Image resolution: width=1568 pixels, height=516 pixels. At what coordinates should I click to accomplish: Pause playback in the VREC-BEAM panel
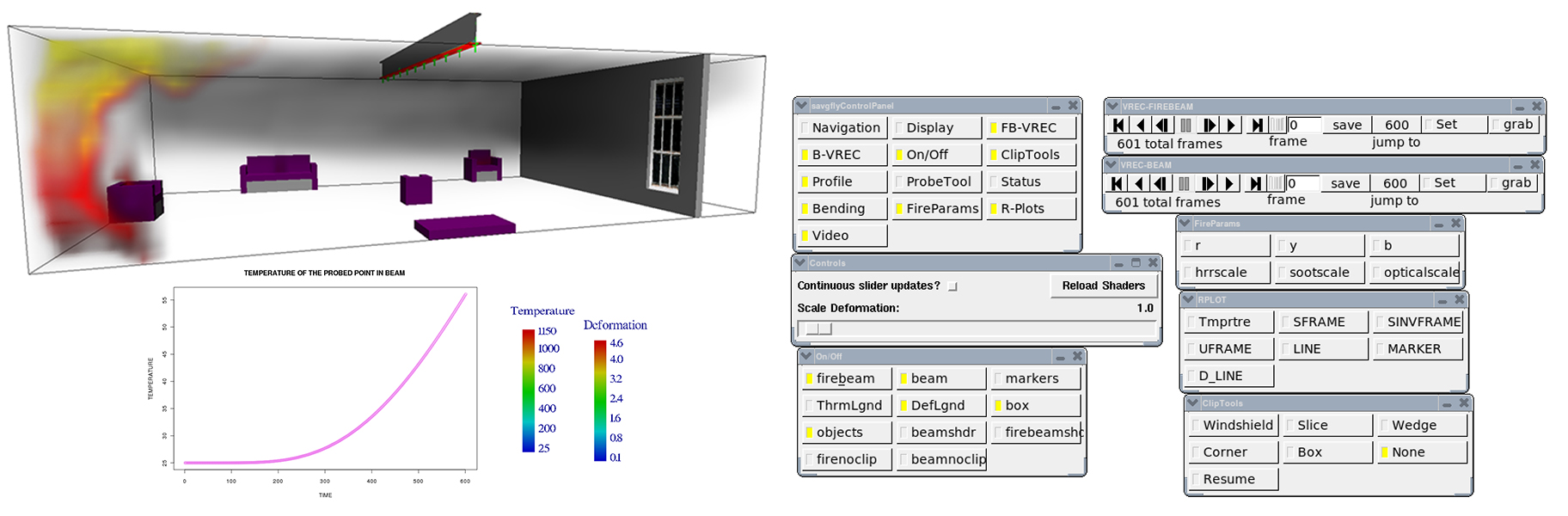(x=1184, y=184)
